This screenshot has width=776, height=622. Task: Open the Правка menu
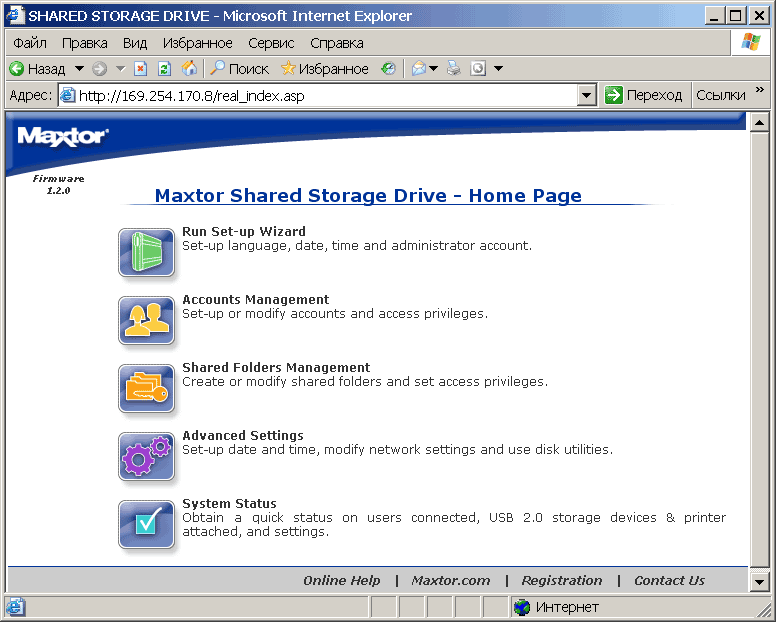pyautogui.click(x=85, y=43)
